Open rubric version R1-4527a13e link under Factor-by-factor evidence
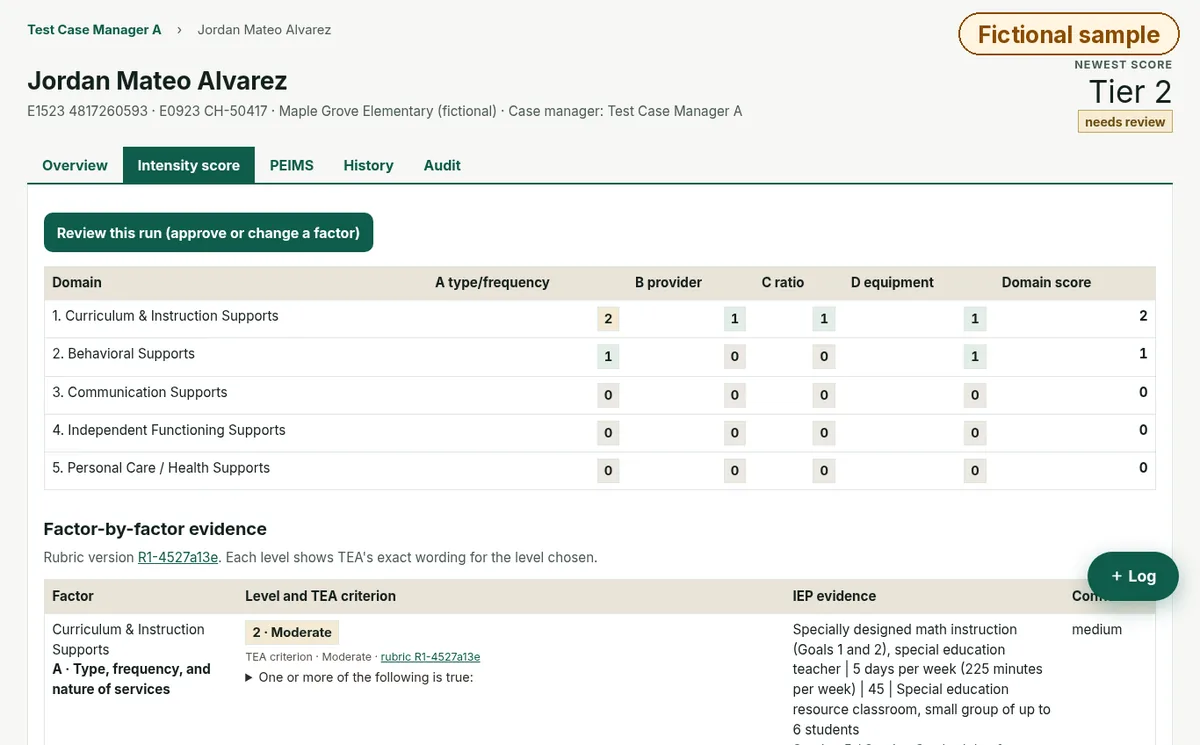 pyautogui.click(x=178, y=557)
